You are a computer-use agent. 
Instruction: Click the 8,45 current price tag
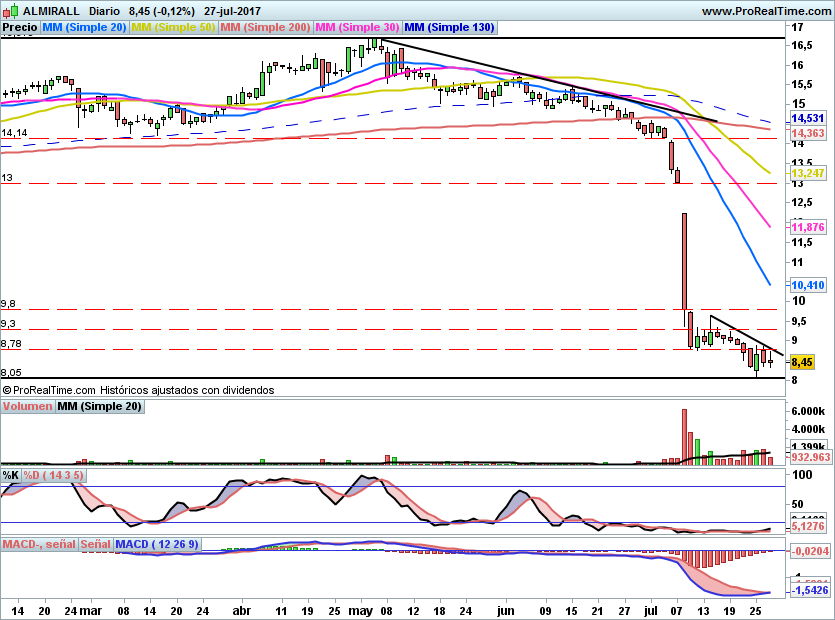pos(802,362)
